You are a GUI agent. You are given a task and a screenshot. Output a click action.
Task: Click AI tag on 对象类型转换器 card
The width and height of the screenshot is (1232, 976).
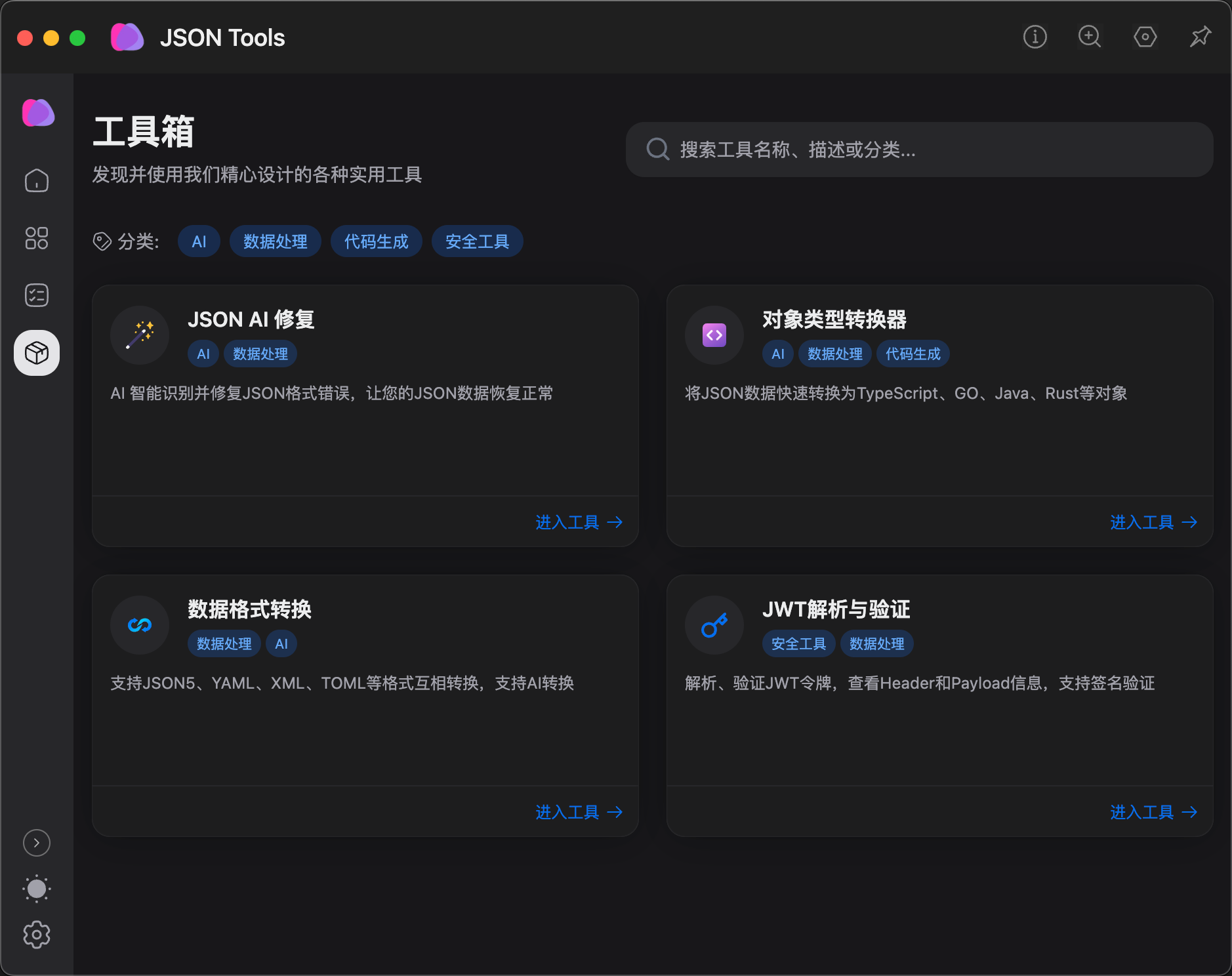tap(778, 354)
